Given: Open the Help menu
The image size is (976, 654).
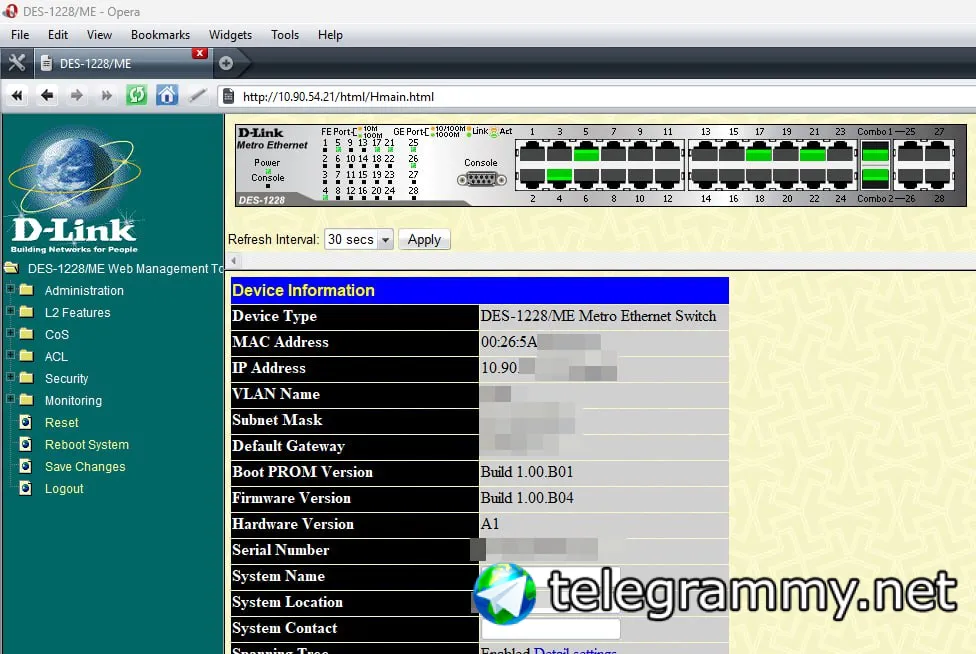Looking at the screenshot, I should [330, 35].
